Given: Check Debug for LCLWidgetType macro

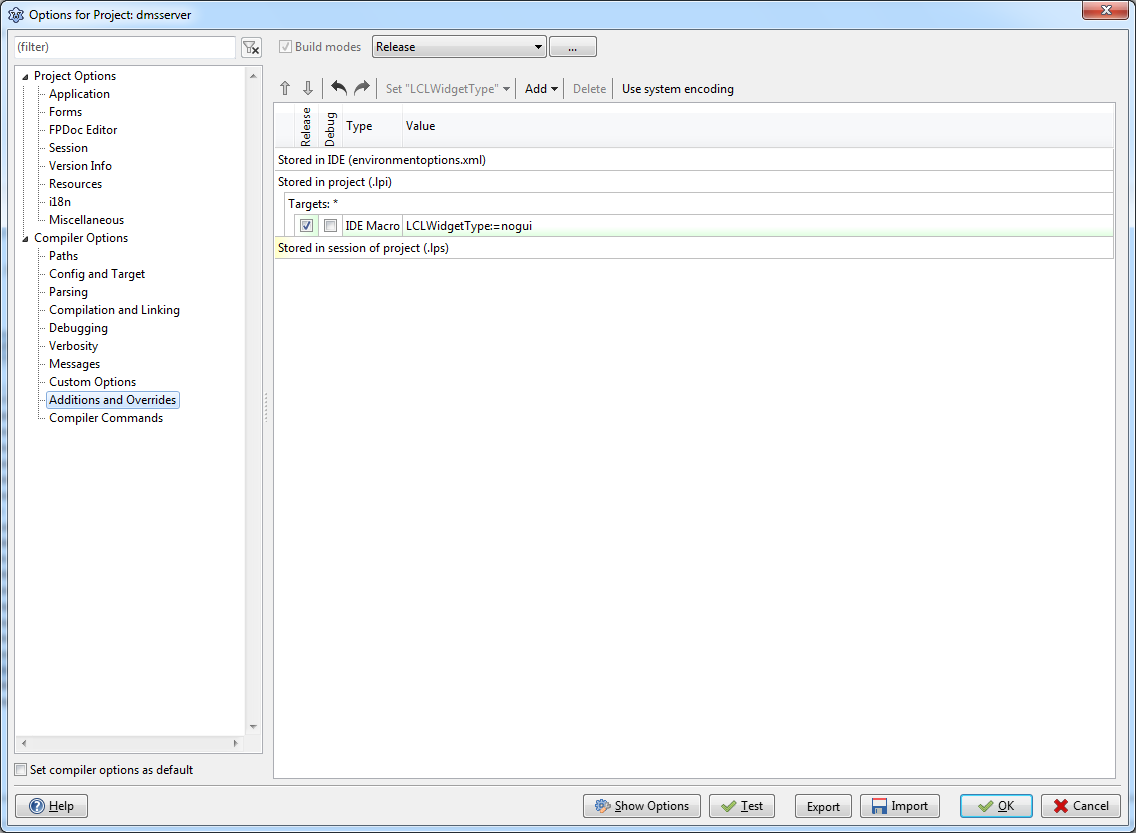Looking at the screenshot, I should (x=330, y=225).
